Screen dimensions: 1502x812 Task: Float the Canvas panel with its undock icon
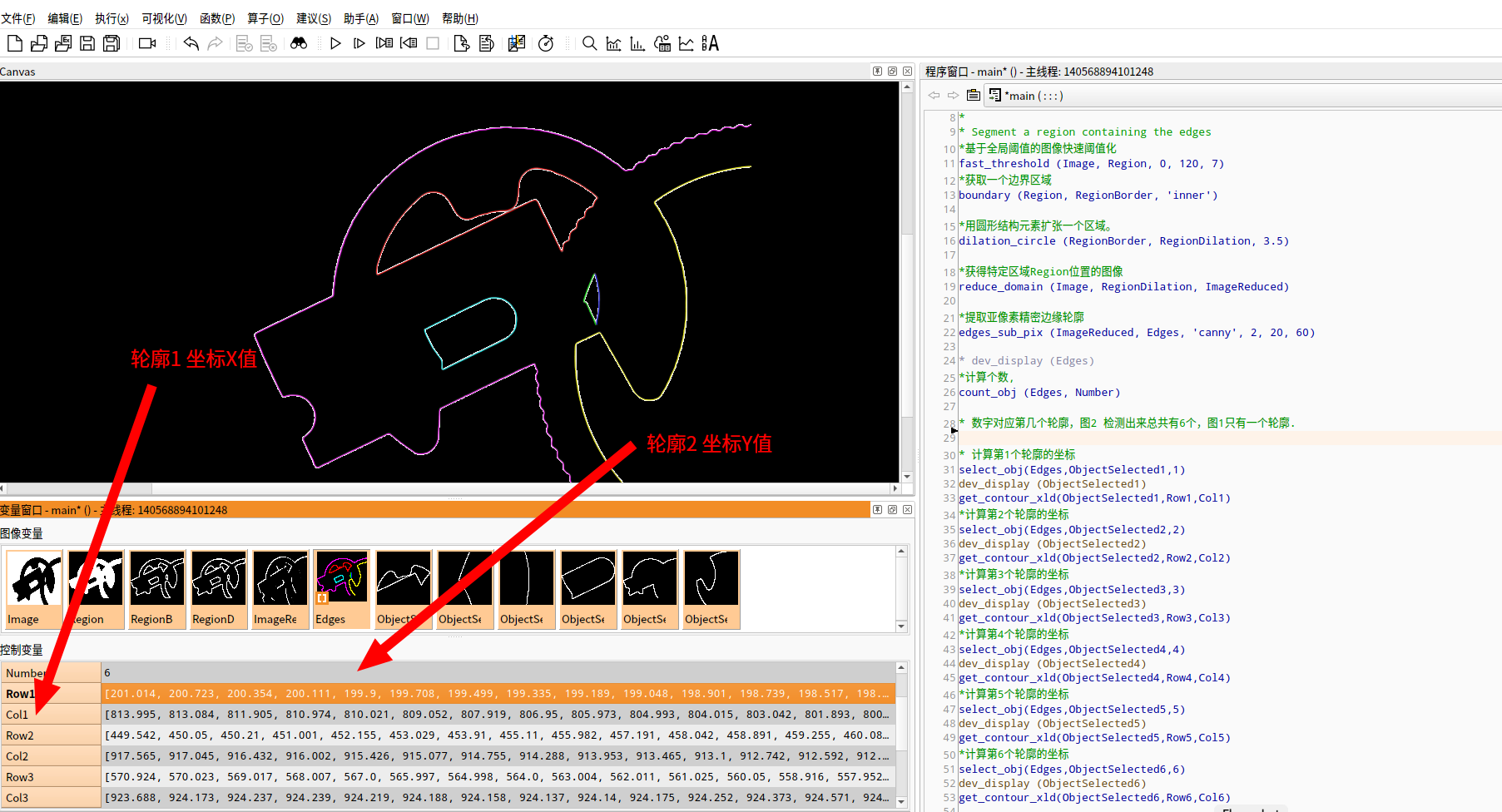(892, 72)
